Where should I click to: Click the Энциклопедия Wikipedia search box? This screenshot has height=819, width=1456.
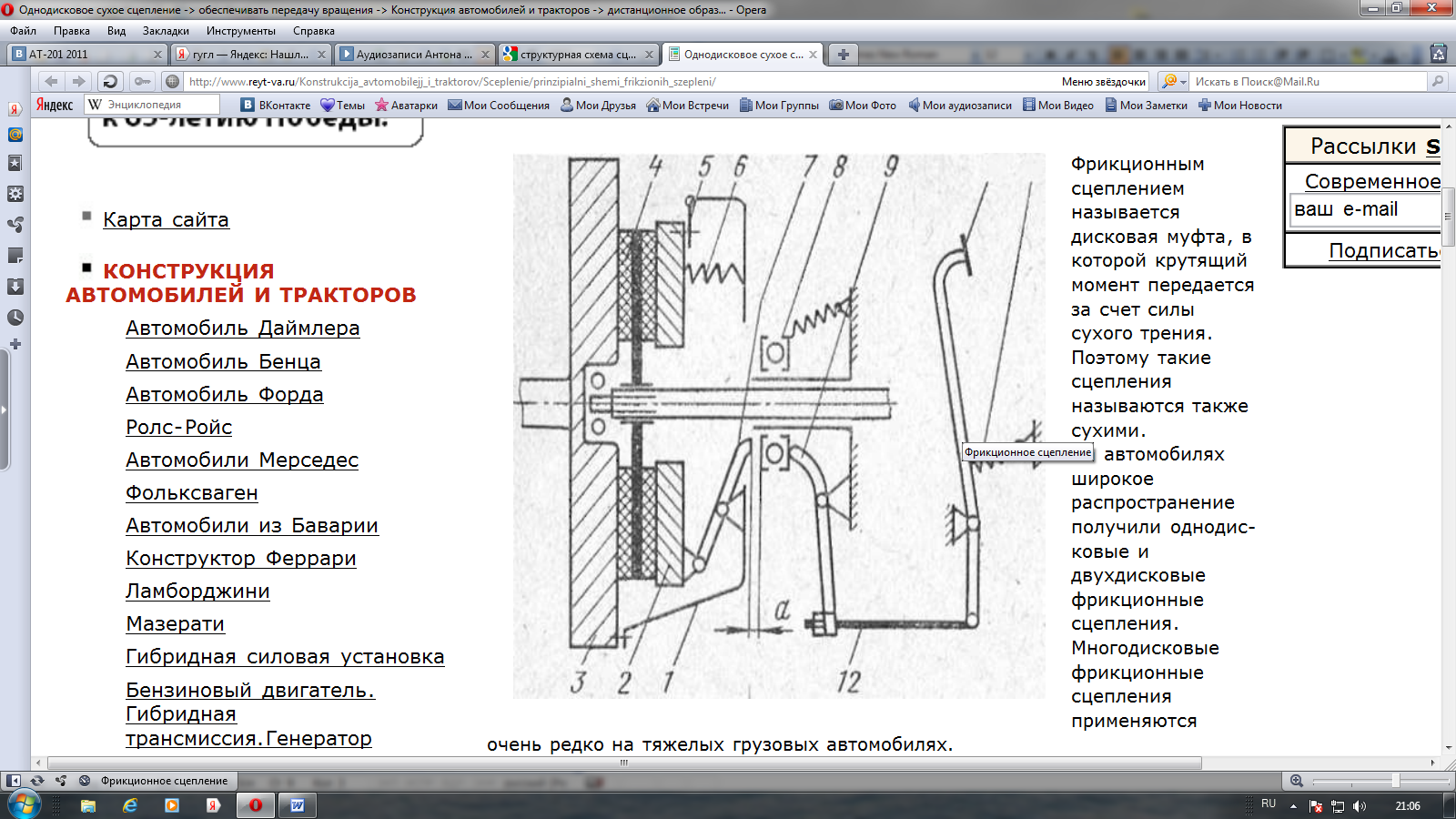(152, 105)
